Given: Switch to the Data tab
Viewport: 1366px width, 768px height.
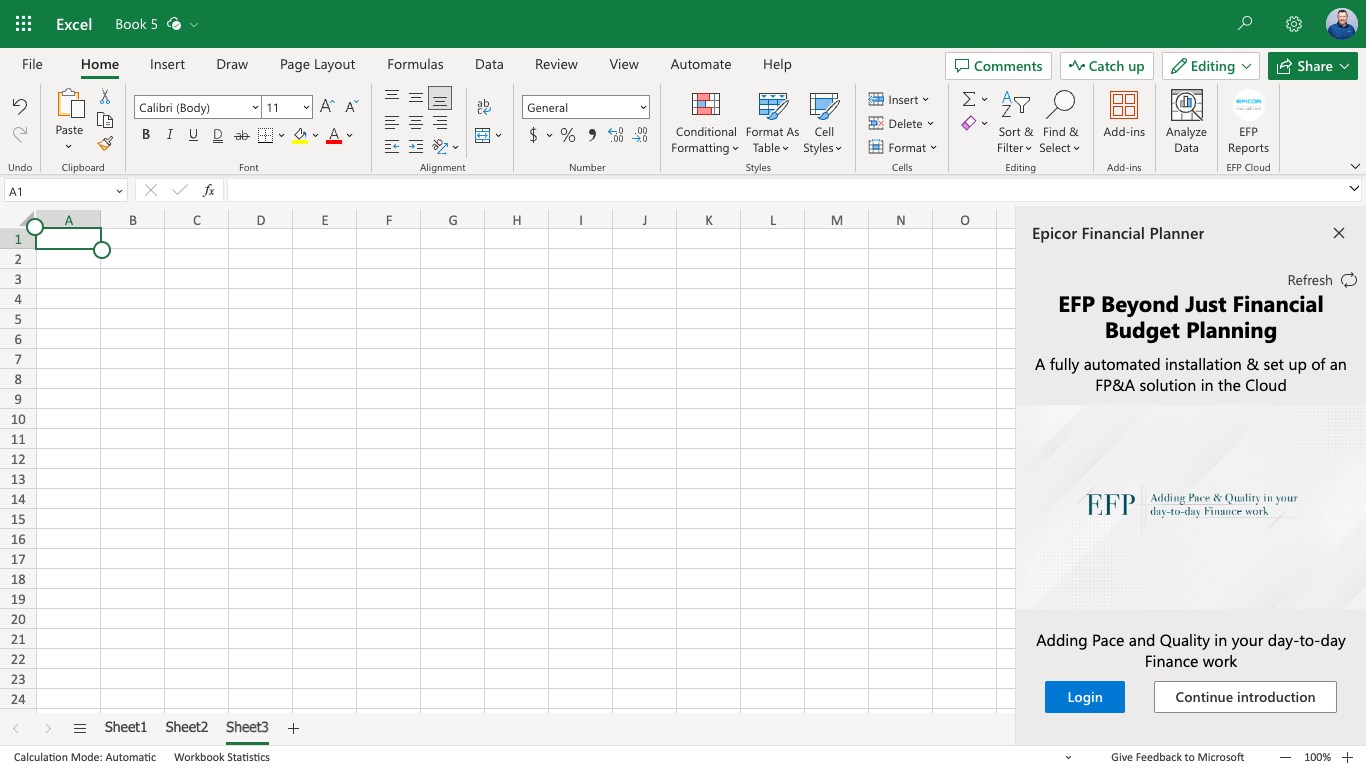Looking at the screenshot, I should [489, 64].
